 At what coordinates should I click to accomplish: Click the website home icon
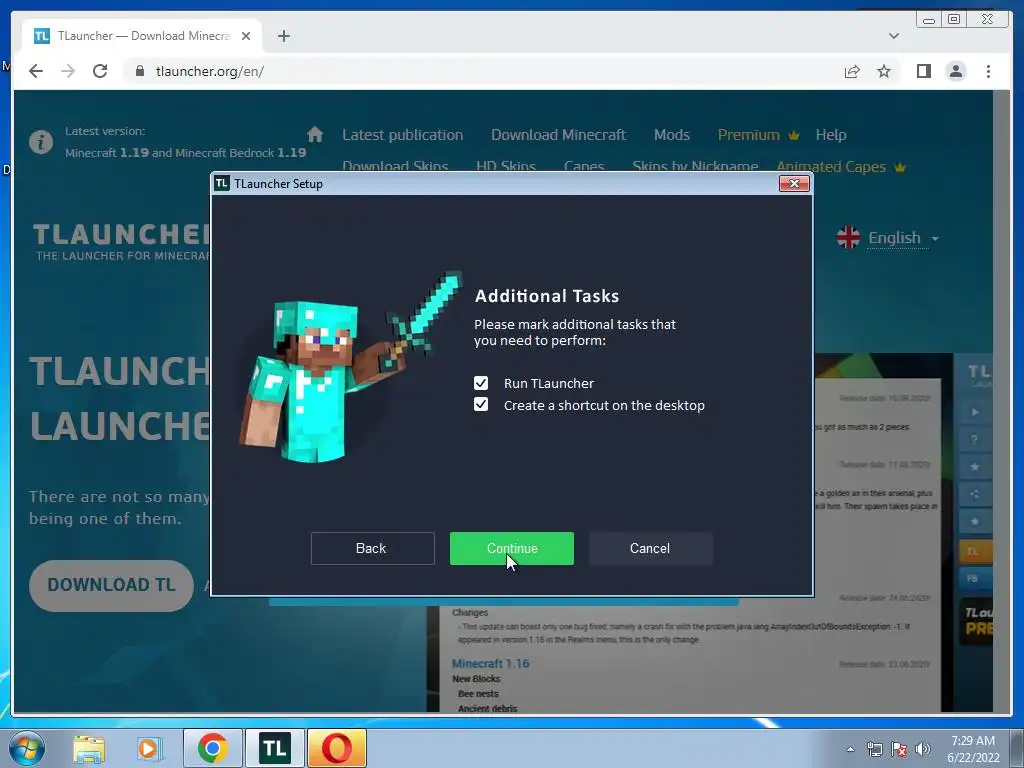(315, 135)
